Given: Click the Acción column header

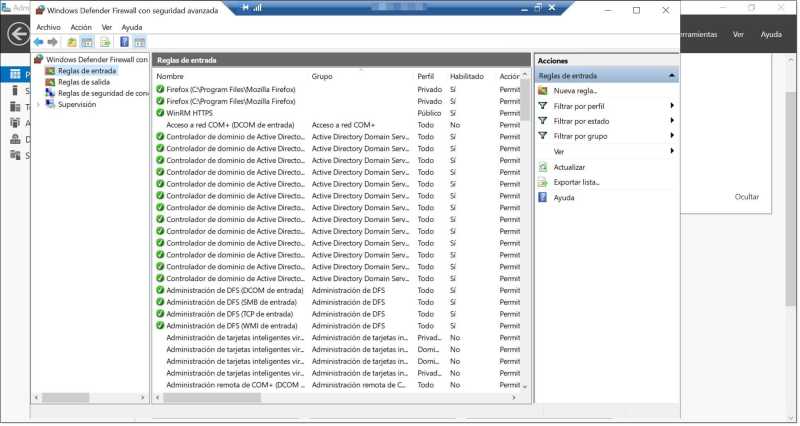Looking at the screenshot, I should click(x=509, y=76).
